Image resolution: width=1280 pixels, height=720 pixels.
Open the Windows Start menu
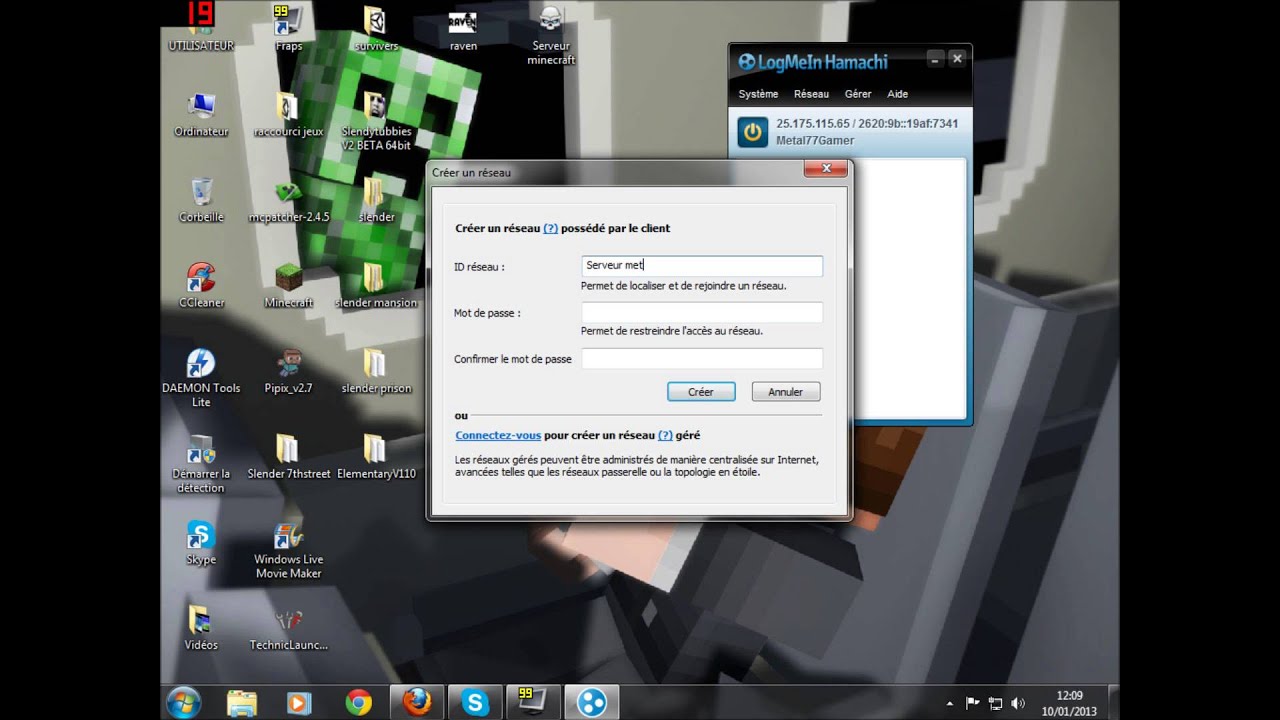(x=184, y=702)
